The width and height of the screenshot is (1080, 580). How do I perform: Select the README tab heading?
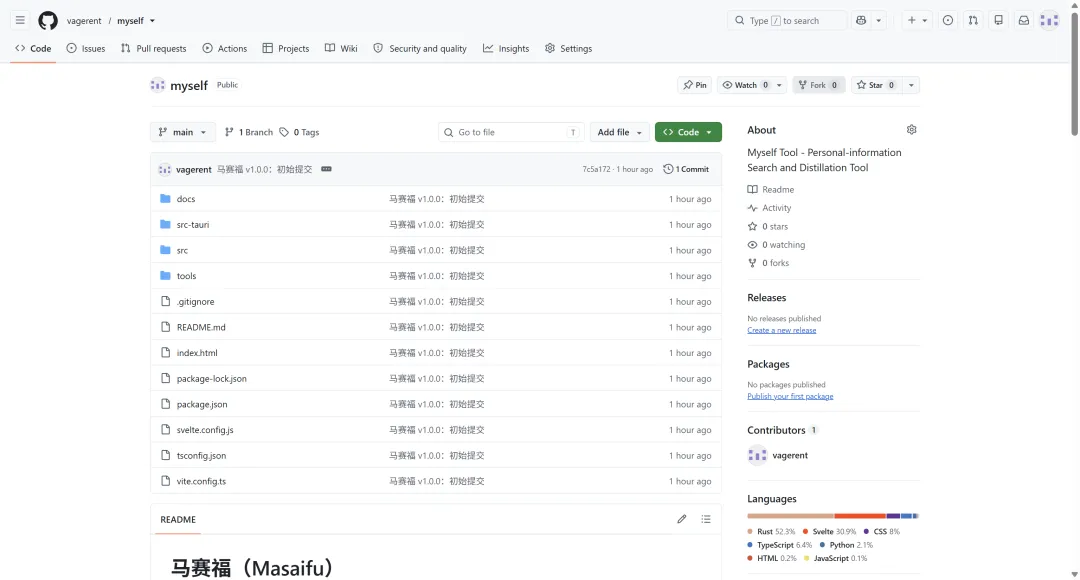pos(178,519)
